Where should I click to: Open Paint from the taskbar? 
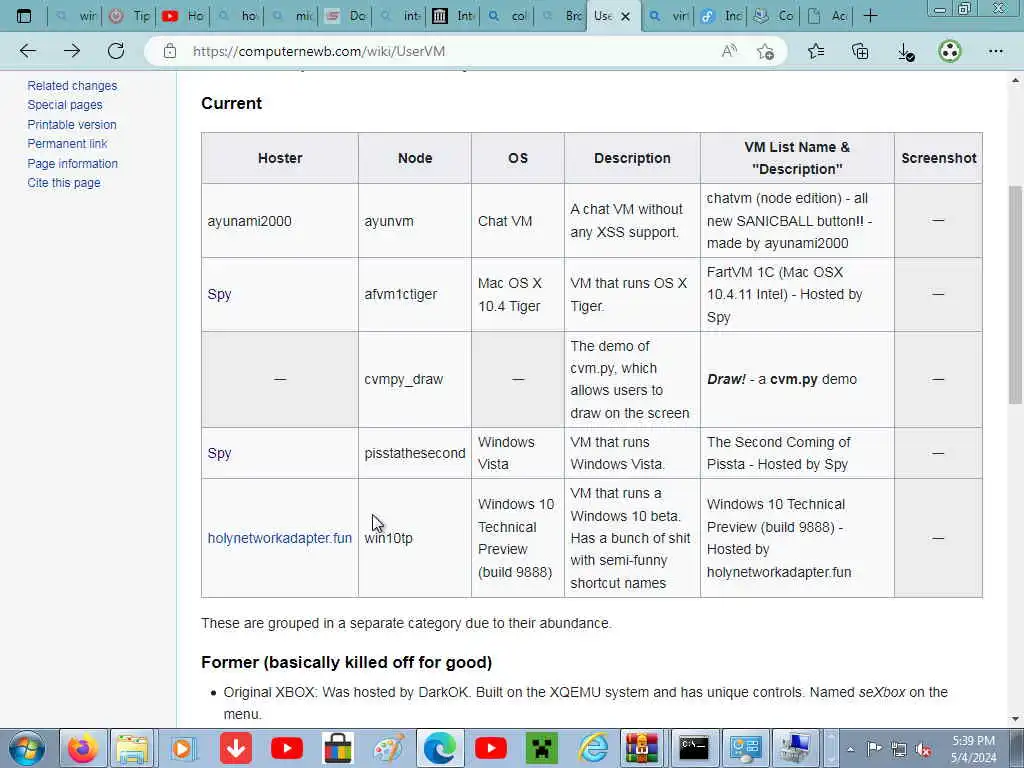tap(389, 748)
